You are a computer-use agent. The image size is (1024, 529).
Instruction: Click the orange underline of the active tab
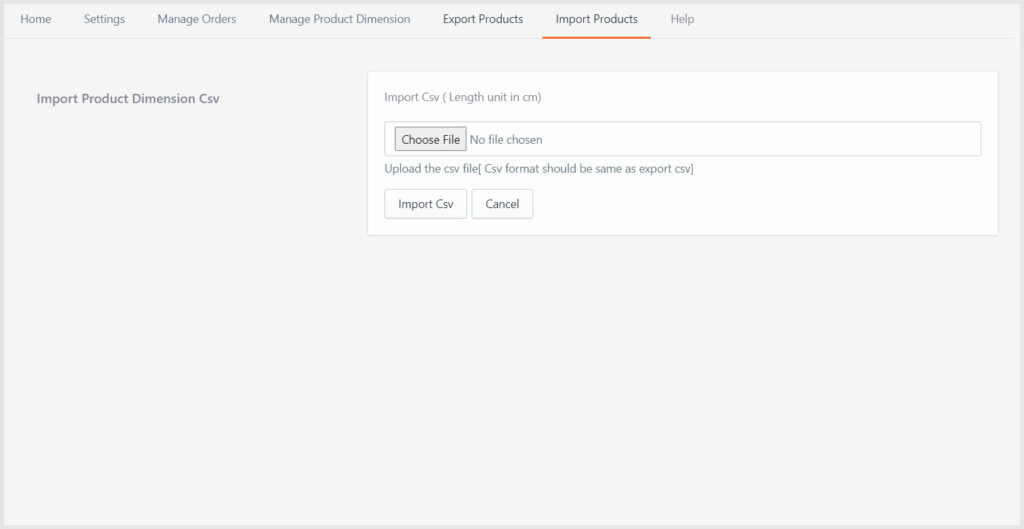596,37
